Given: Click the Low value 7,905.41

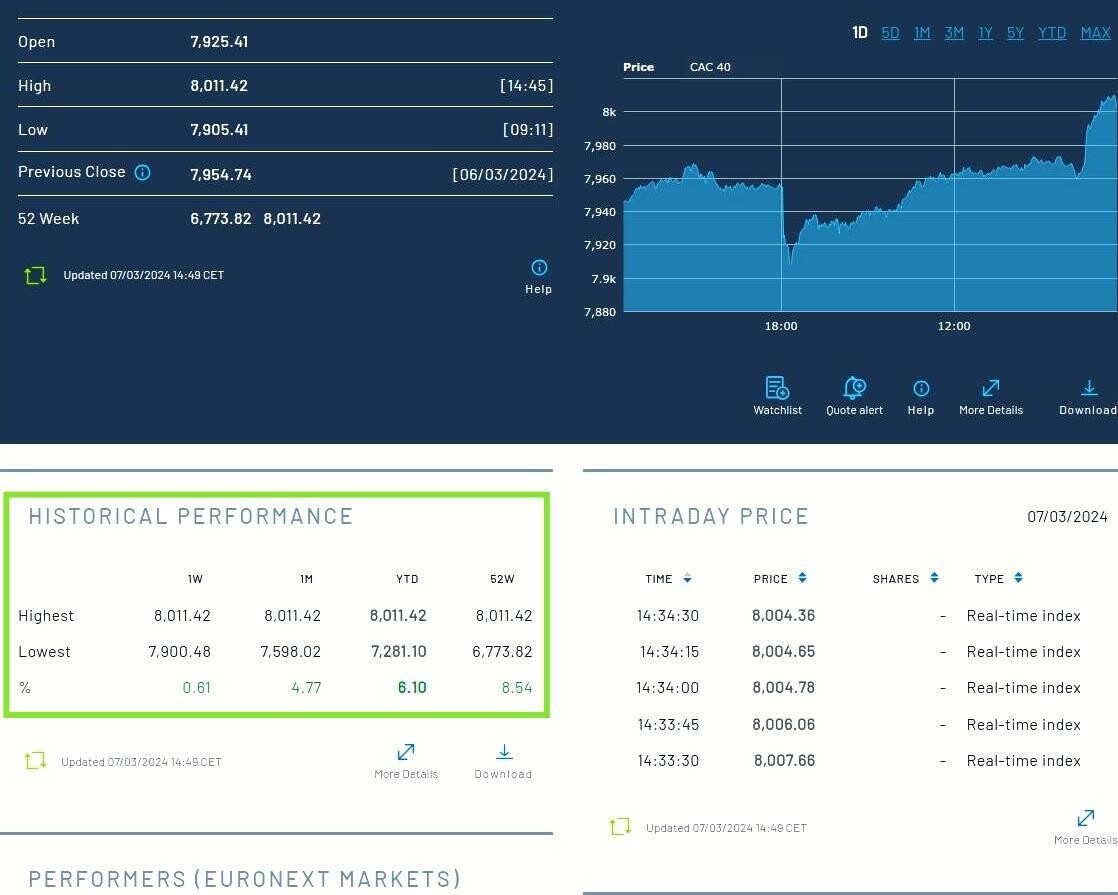Looking at the screenshot, I should click(219, 130).
